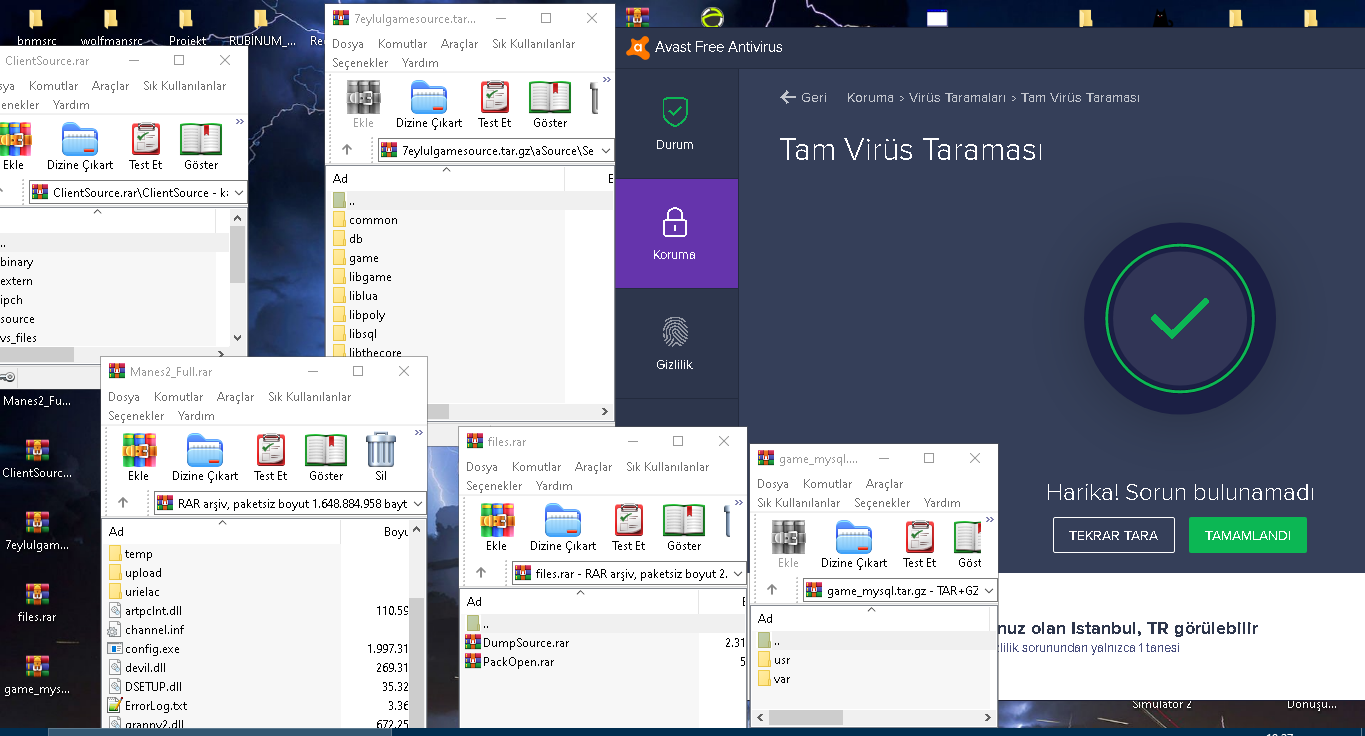Click Göster in Manes2_Full.rar window
1365x736 pixels.
point(326,457)
